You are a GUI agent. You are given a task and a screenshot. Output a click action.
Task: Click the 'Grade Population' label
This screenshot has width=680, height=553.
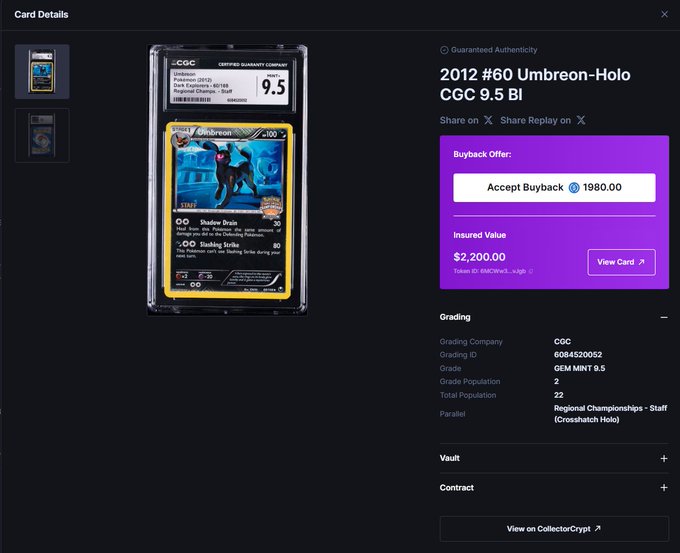470,382
